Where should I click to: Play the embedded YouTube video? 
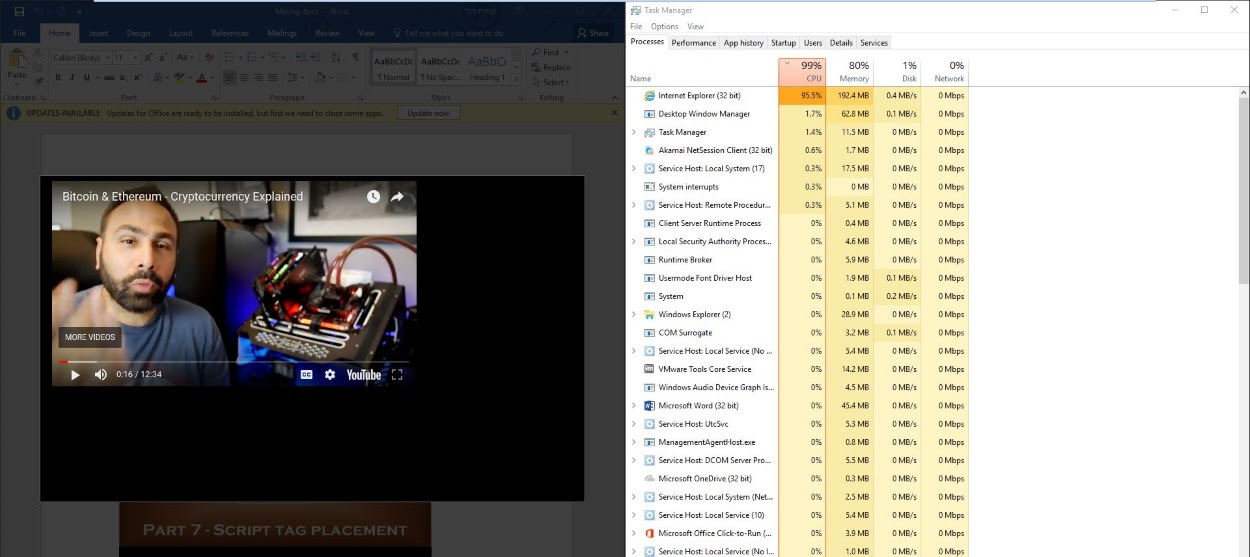75,375
